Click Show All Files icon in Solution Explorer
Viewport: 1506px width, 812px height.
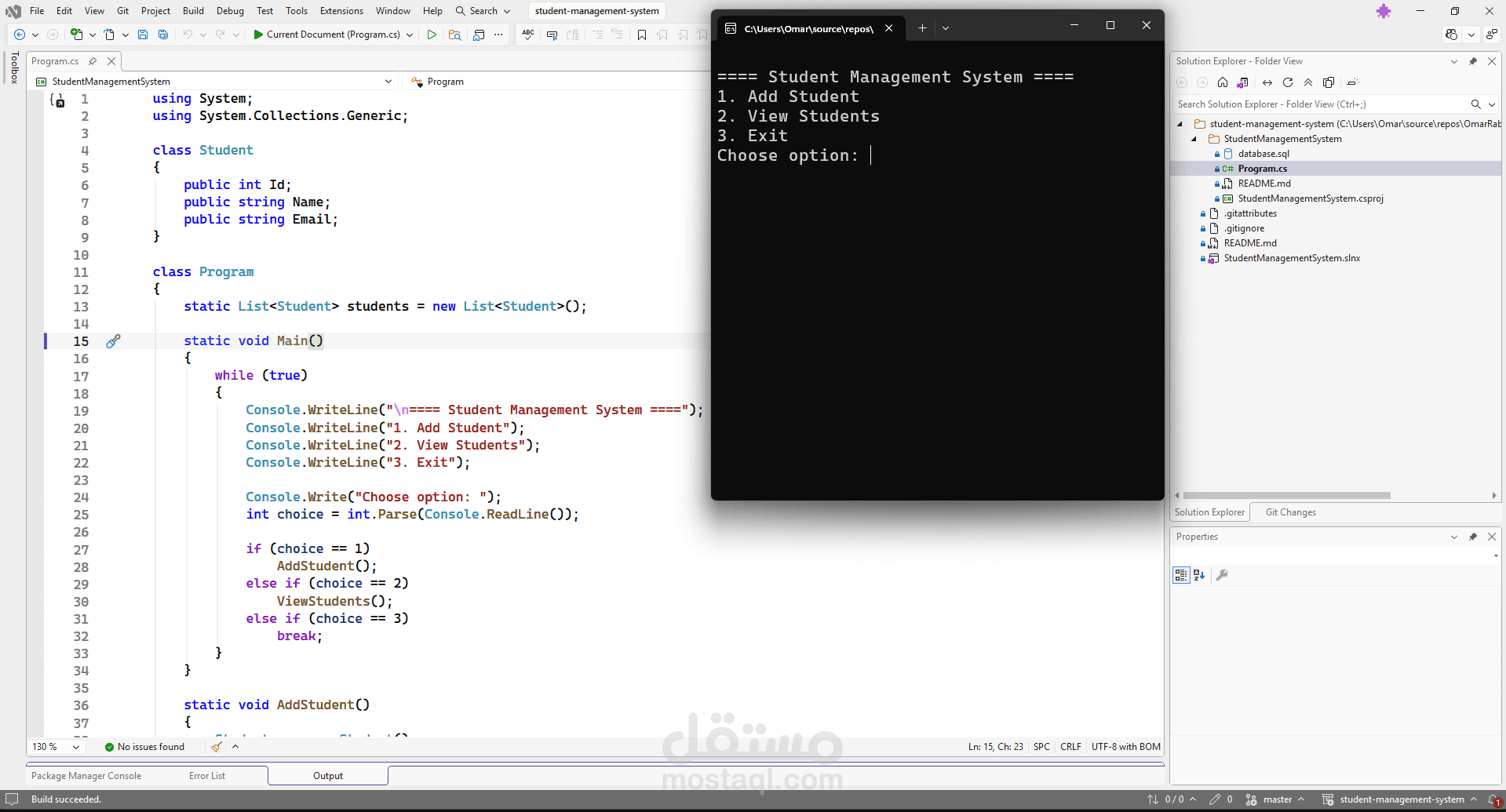click(1329, 82)
